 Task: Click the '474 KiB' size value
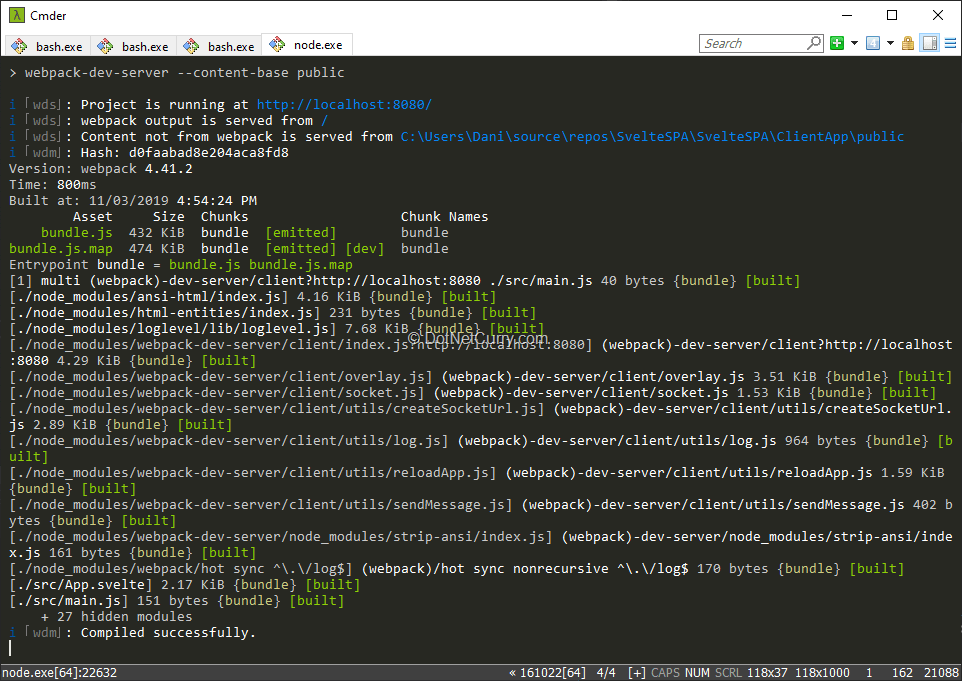[156, 248]
